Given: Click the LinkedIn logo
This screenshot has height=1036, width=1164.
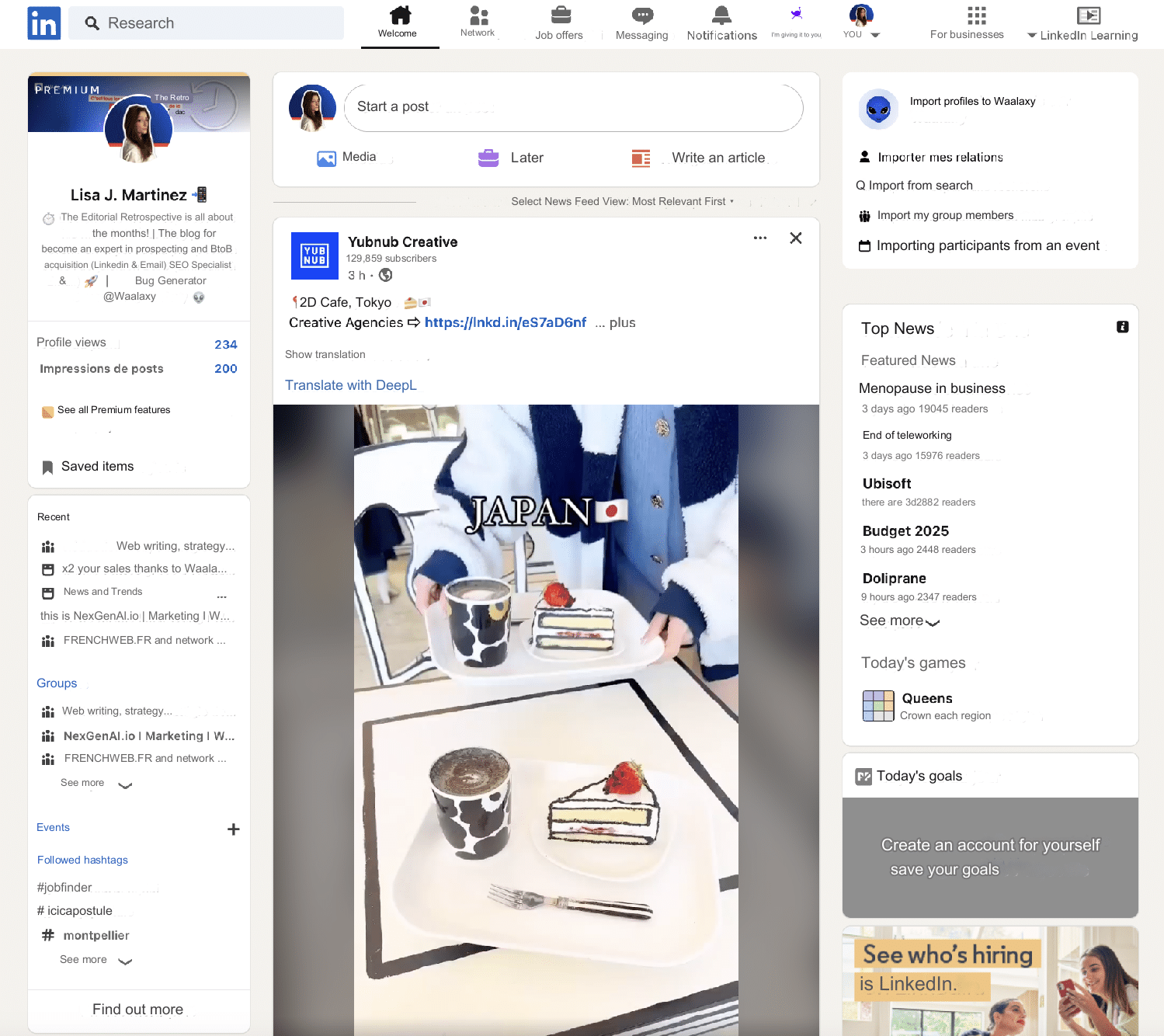Looking at the screenshot, I should (x=43, y=23).
